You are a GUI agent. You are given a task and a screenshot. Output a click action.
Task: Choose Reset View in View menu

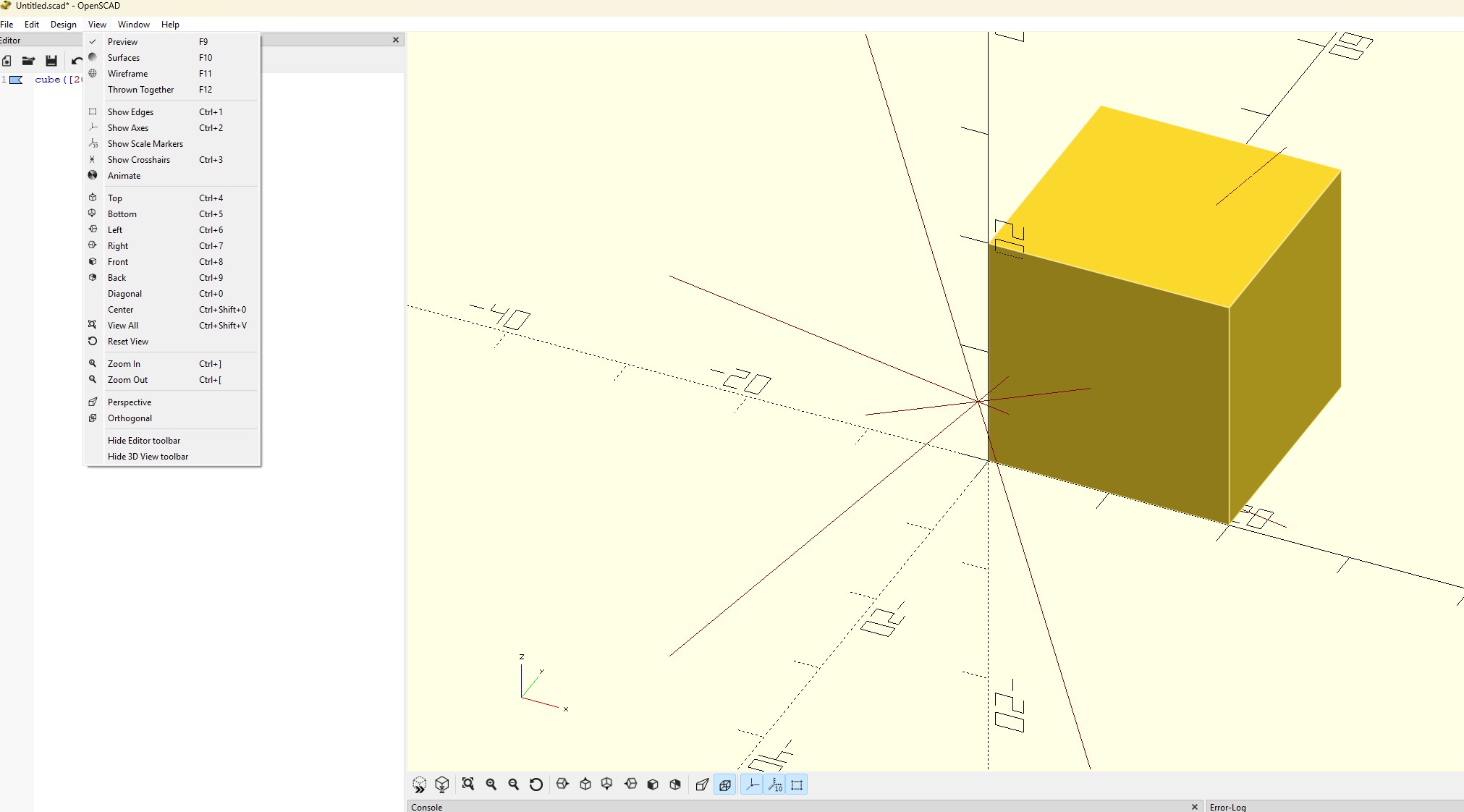[172, 342]
